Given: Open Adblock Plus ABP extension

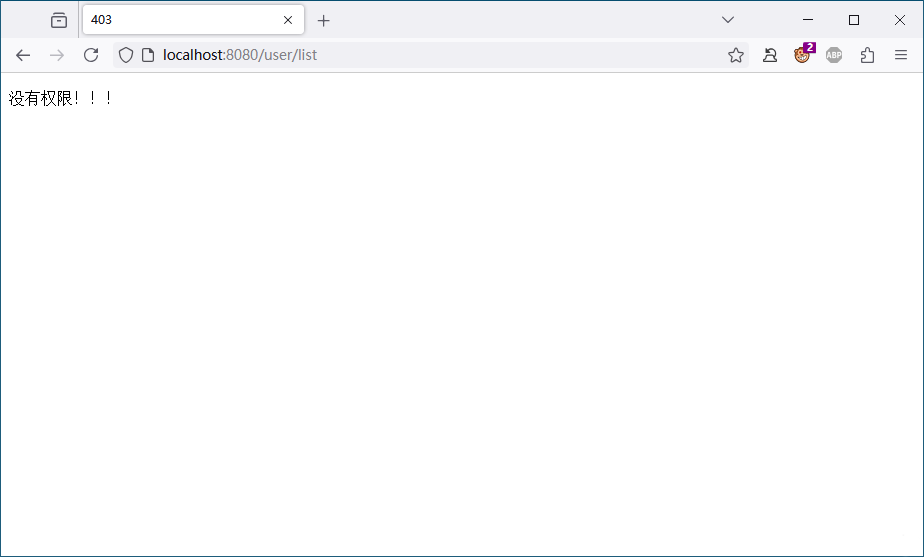Looking at the screenshot, I should 834,55.
